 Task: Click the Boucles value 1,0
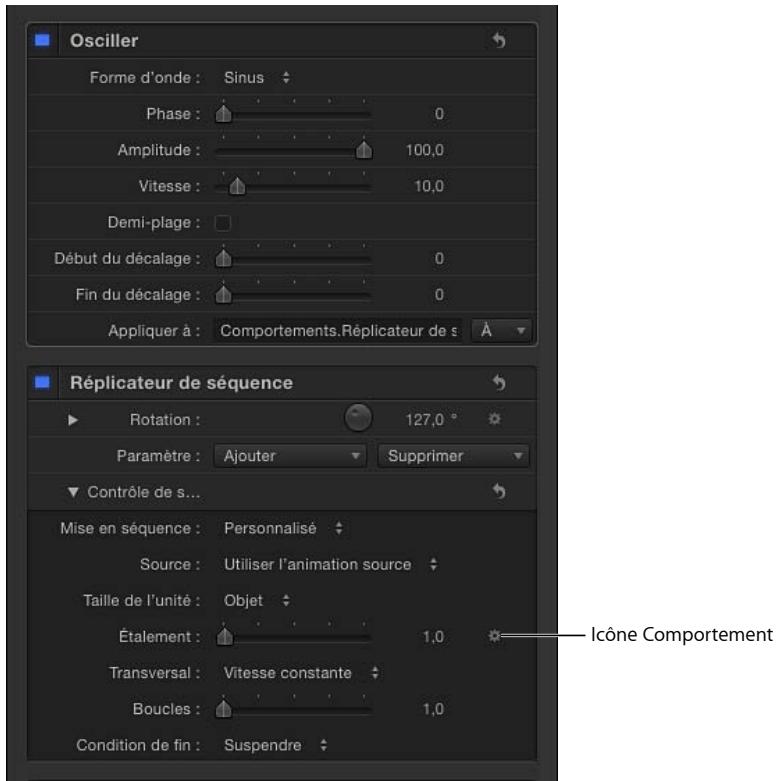433,709
